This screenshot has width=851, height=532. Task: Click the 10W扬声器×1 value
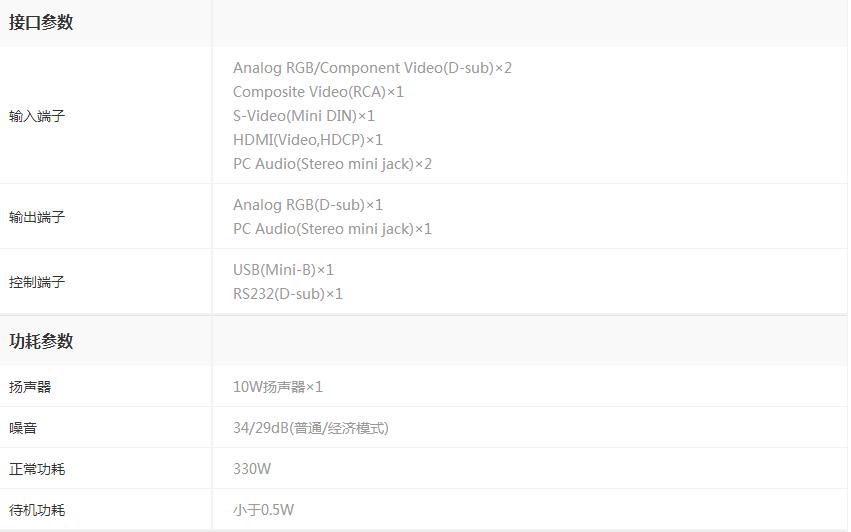tap(278, 387)
